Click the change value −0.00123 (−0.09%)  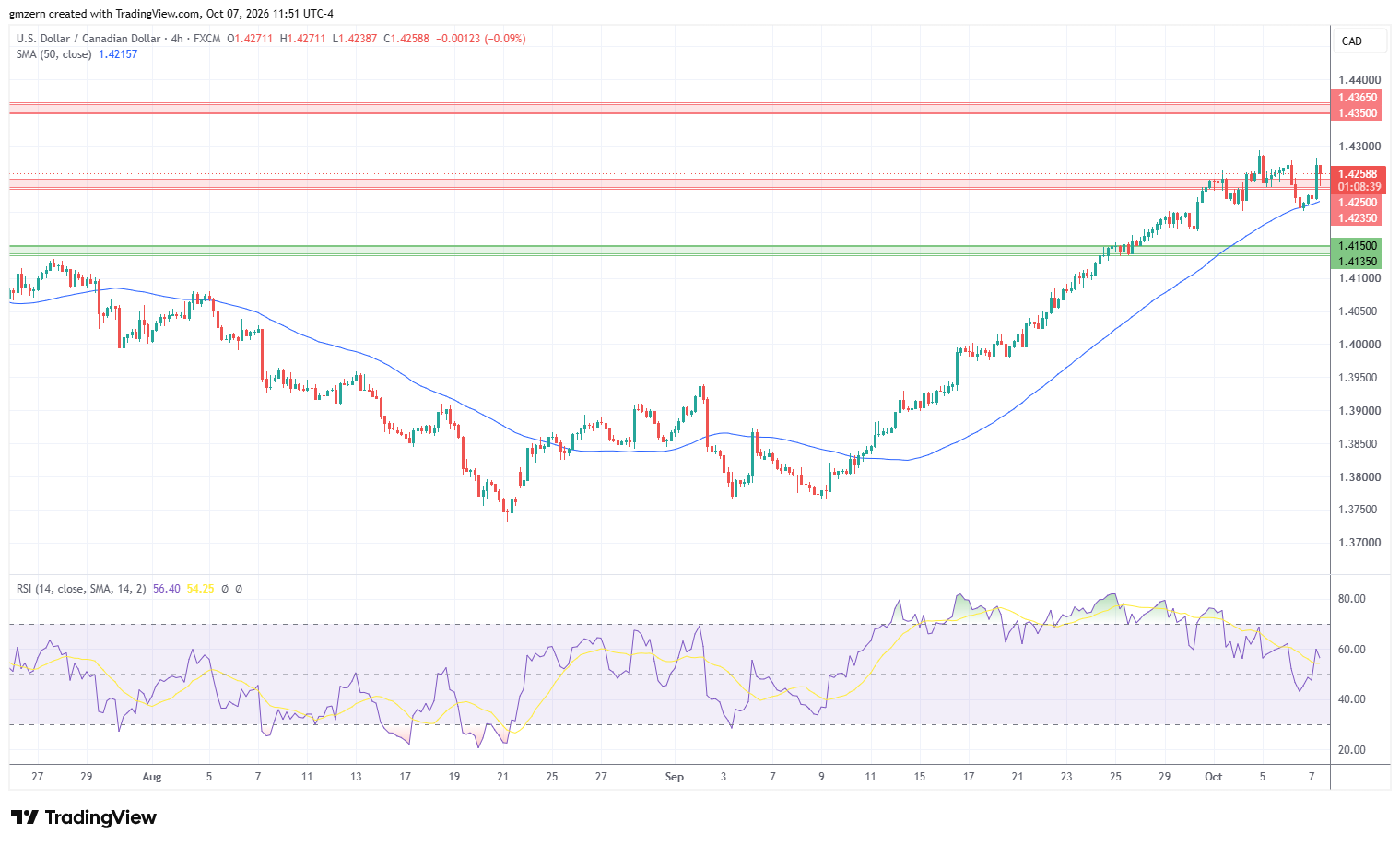[x=481, y=39]
